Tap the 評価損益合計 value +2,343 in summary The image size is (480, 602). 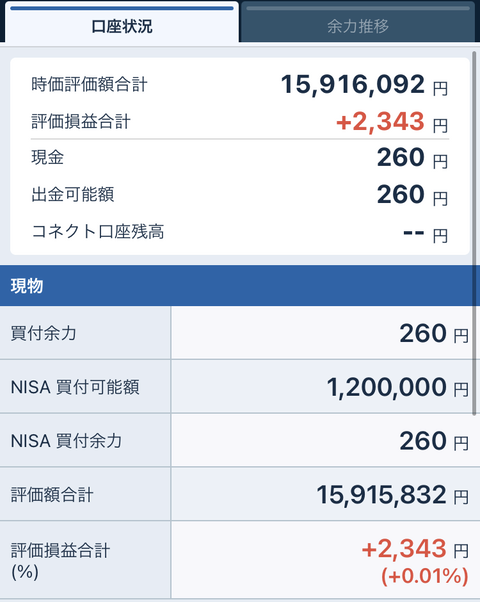click(380, 122)
